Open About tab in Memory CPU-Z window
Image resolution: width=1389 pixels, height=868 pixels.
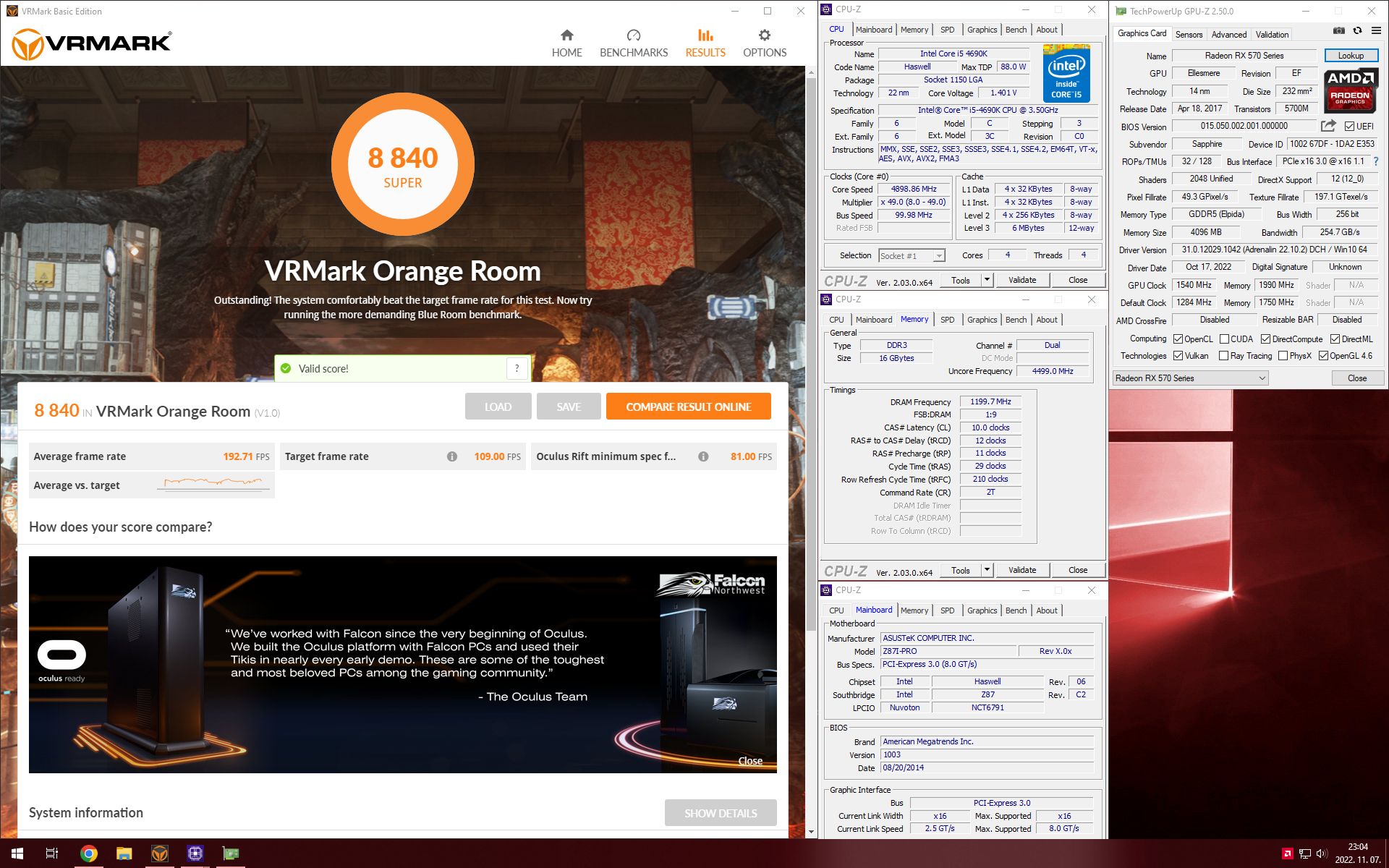(x=1047, y=320)
